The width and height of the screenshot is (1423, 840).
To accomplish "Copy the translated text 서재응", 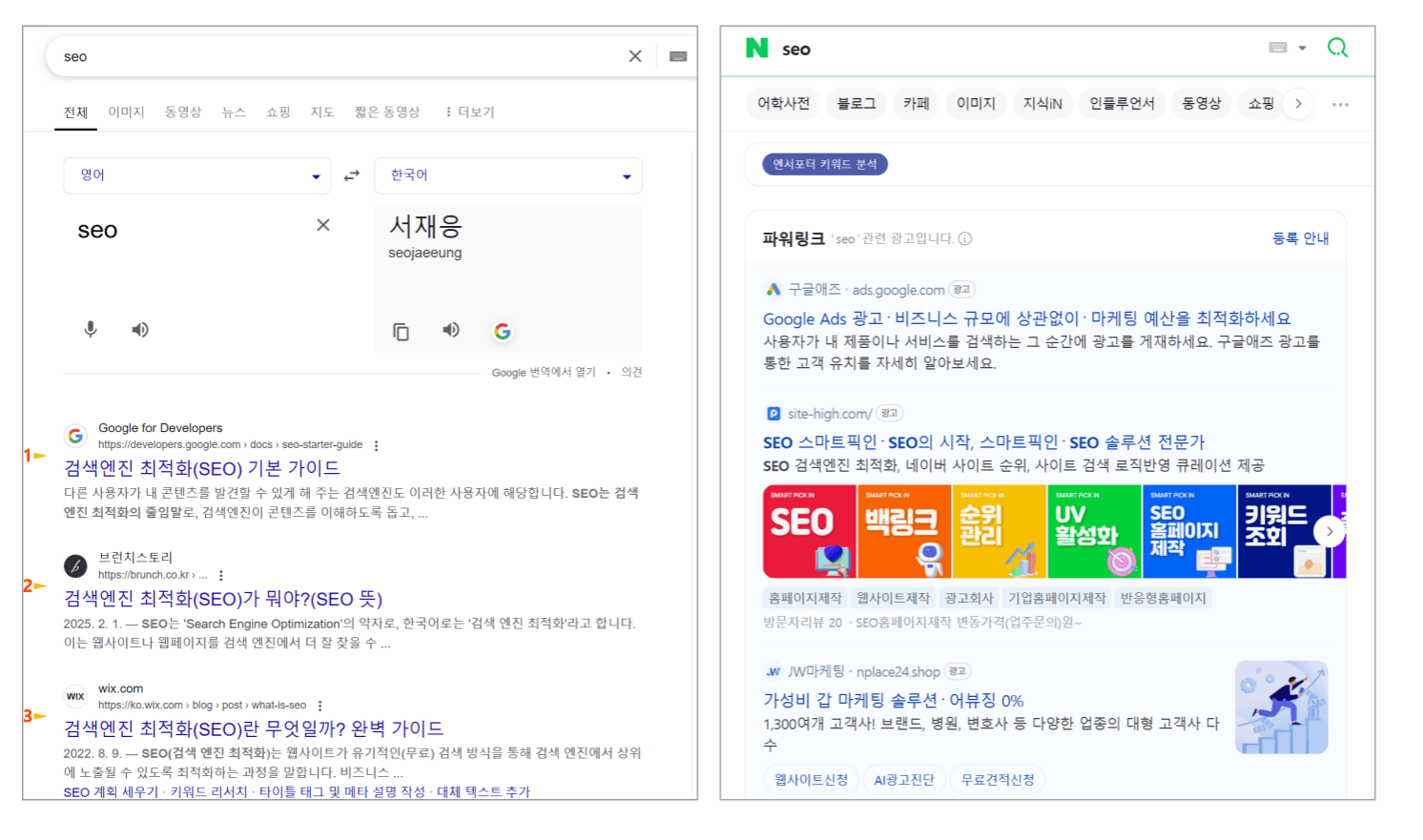I will (x=402, y=332).
